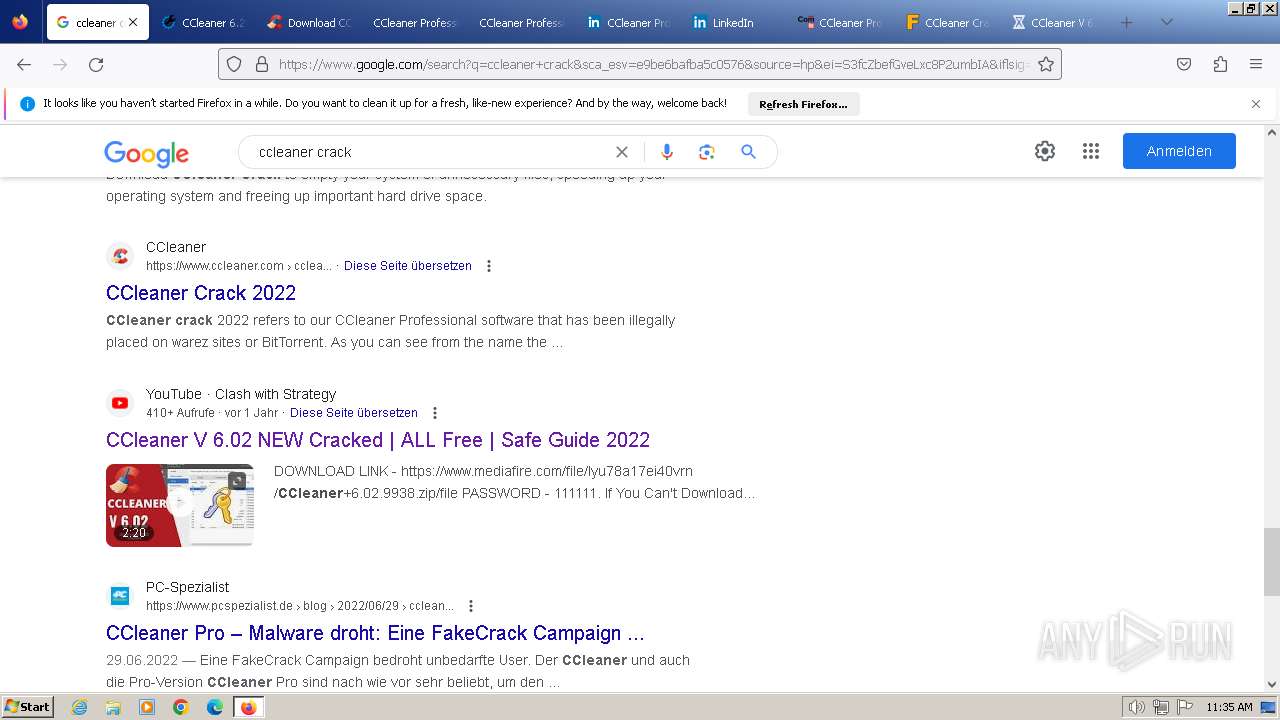List all tabs with the chevron dropdown
This screenshot has height=720, width=1280.
point(1166,22)
